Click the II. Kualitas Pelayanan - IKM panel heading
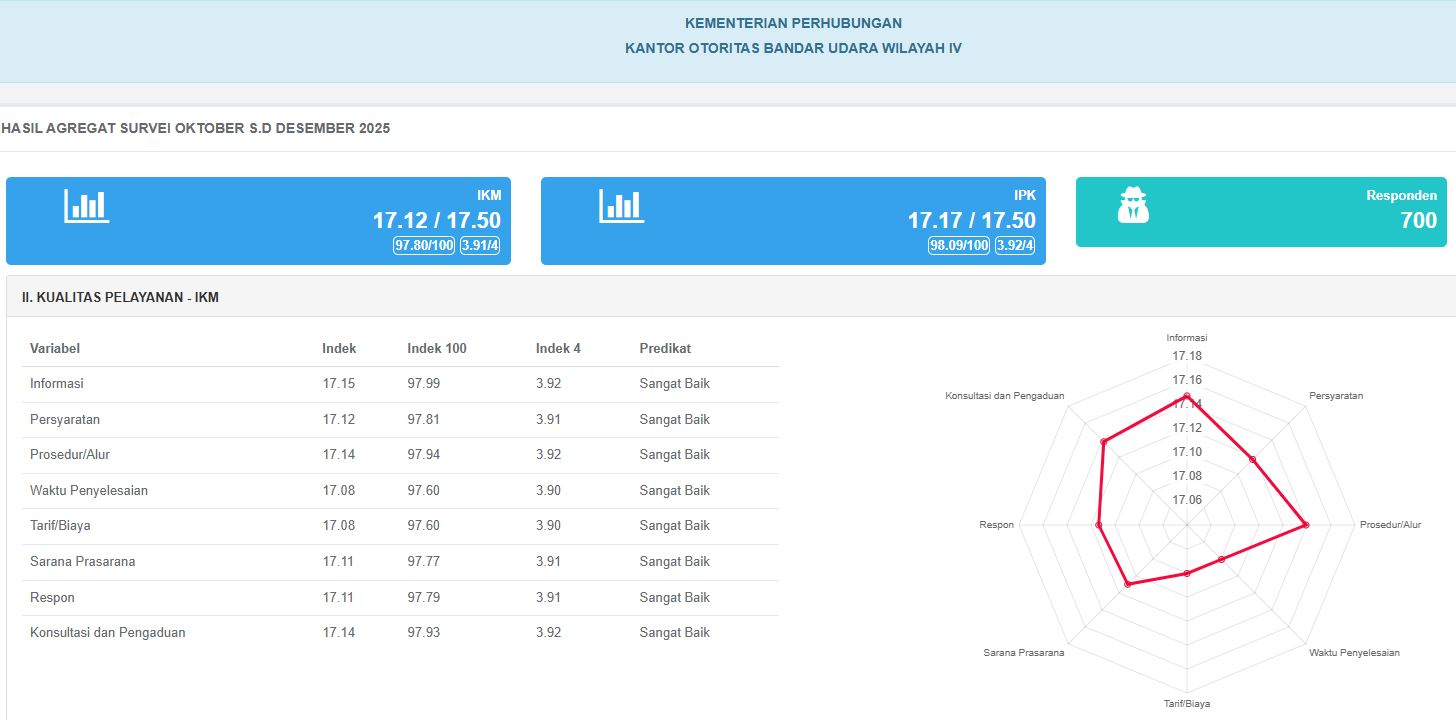 (120, 298)
